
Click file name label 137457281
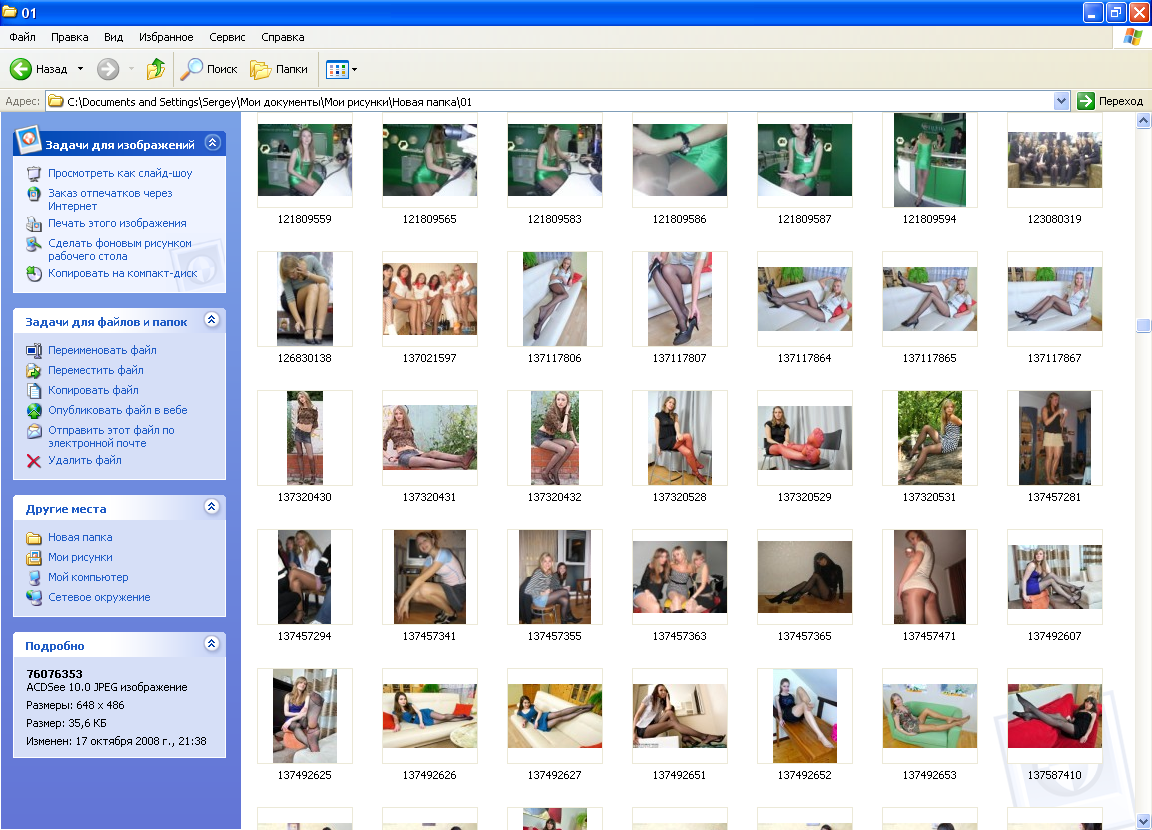tap(1054, 497)
